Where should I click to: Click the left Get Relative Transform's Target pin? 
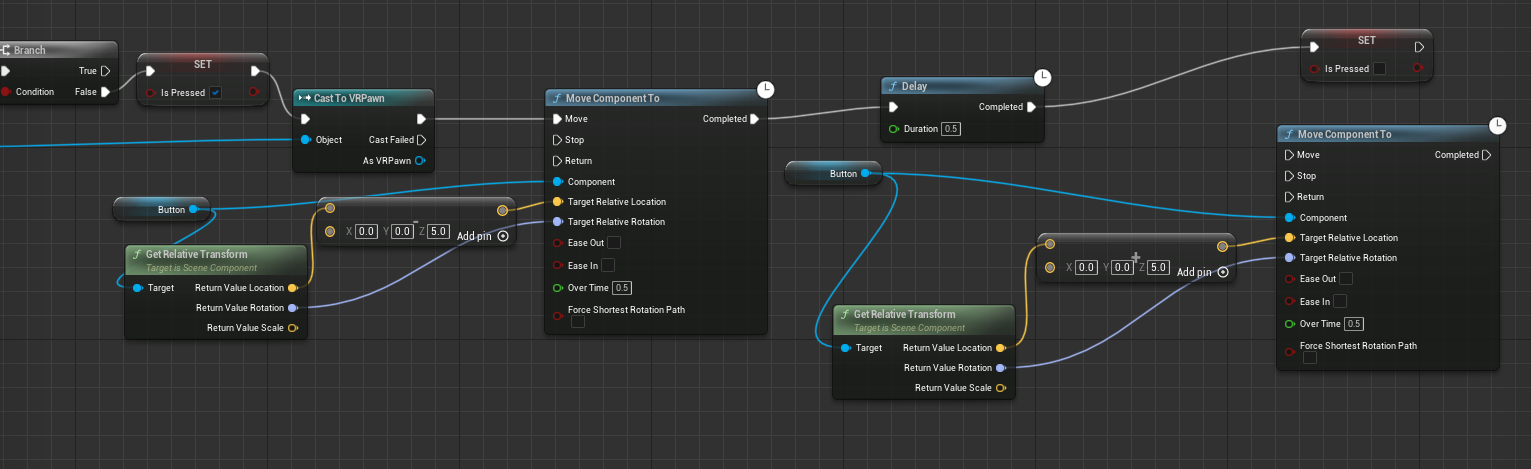pyautogui.click(x=137, y=288)
